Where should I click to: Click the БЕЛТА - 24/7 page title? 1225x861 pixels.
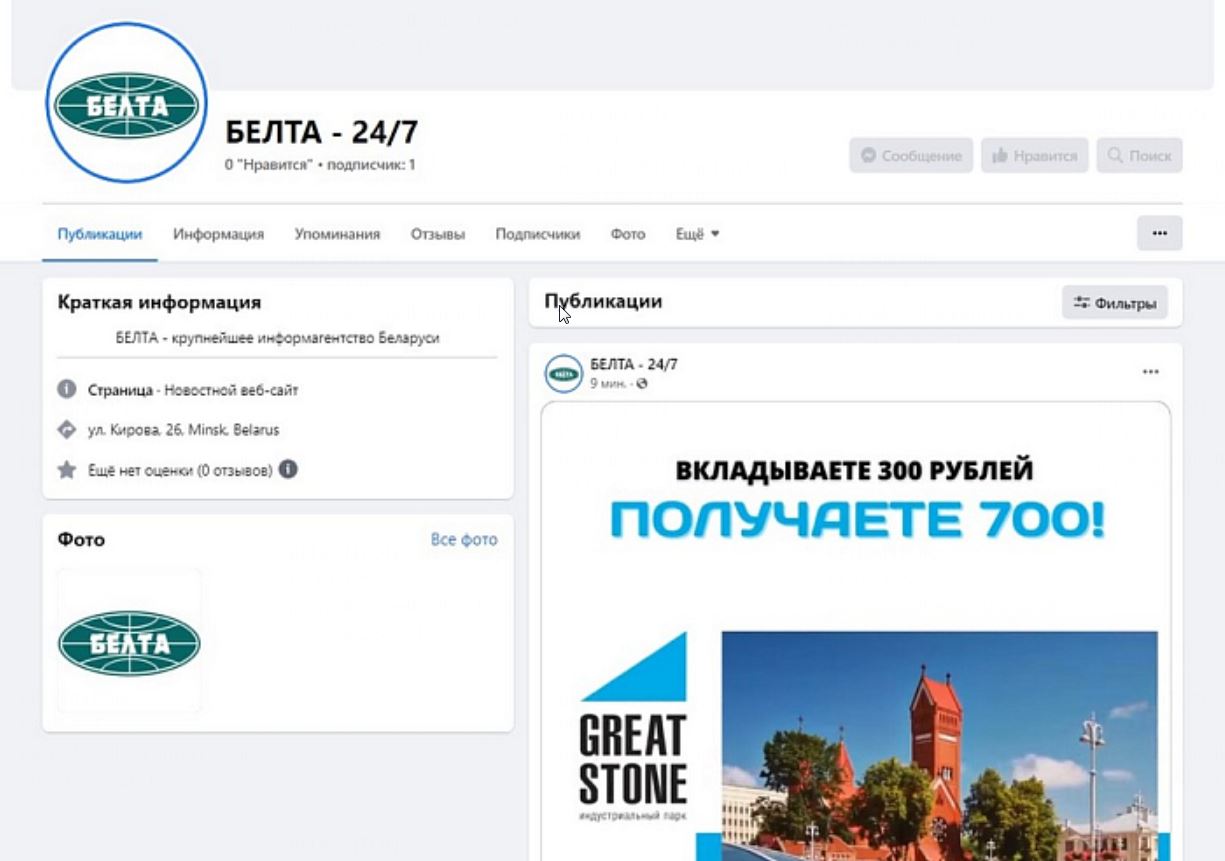322,132
